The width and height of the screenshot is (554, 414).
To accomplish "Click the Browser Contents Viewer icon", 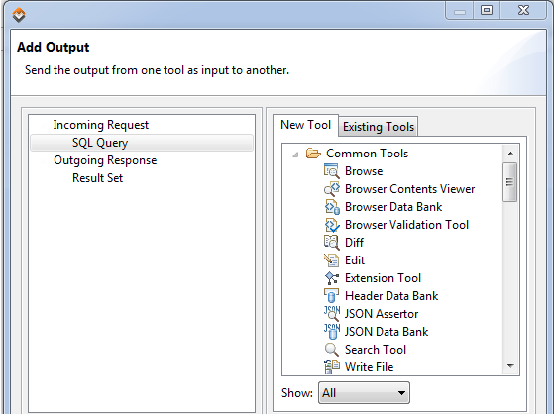I will tap(331, 189).
